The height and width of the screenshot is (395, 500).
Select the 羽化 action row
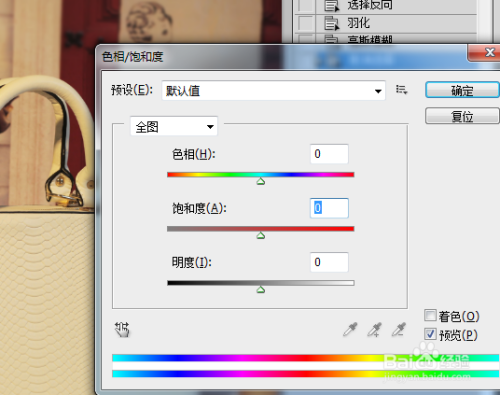[385, 23]
